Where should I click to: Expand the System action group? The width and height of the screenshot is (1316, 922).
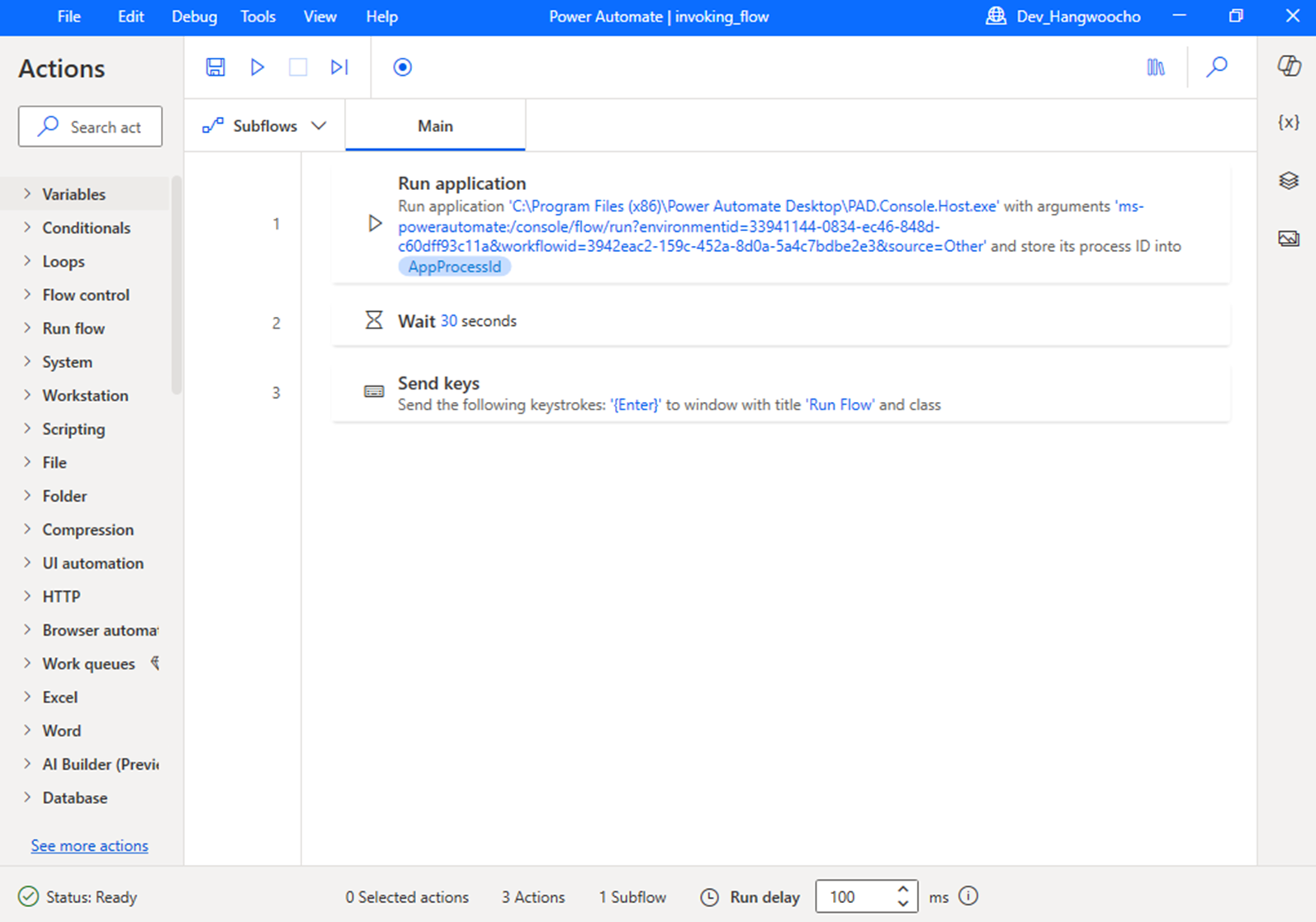[27, 362]
